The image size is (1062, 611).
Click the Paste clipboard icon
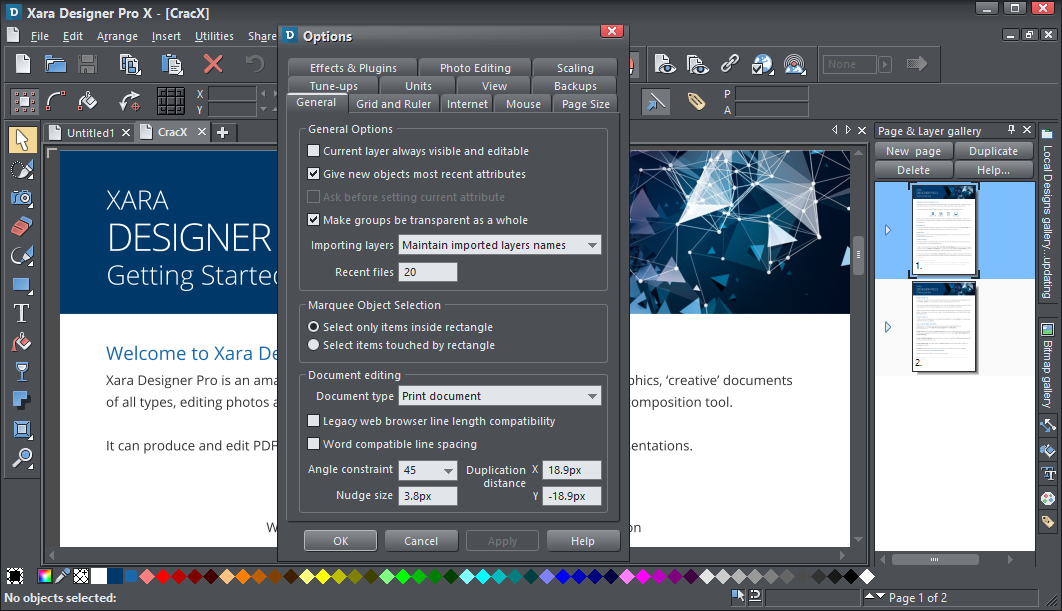[172, 64]
